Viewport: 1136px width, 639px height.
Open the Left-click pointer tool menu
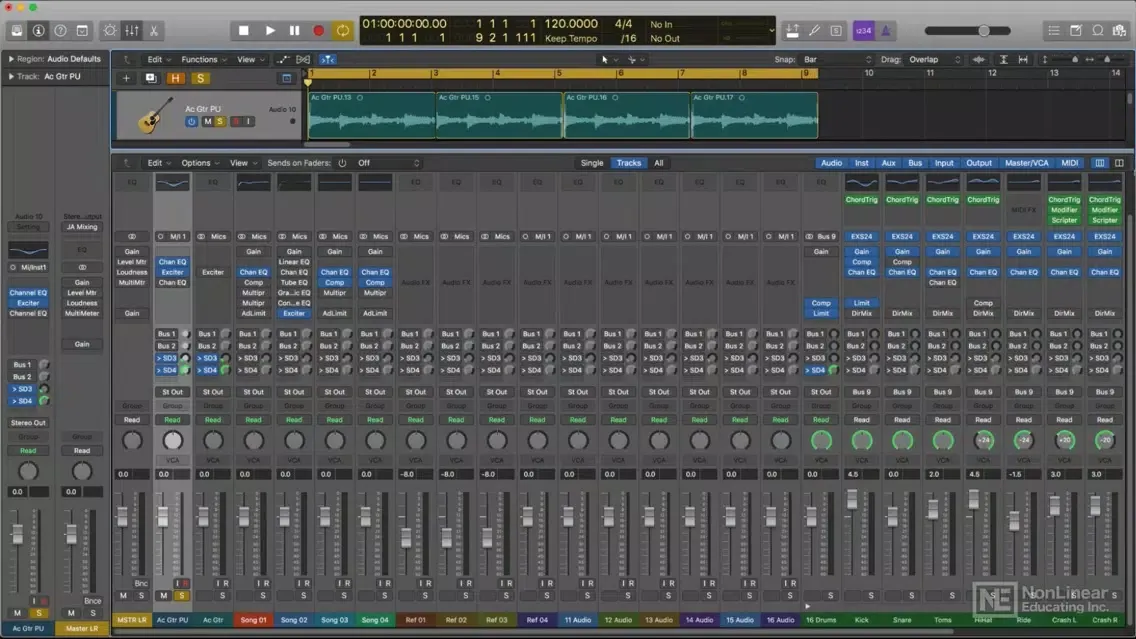[x=609, y=59]
